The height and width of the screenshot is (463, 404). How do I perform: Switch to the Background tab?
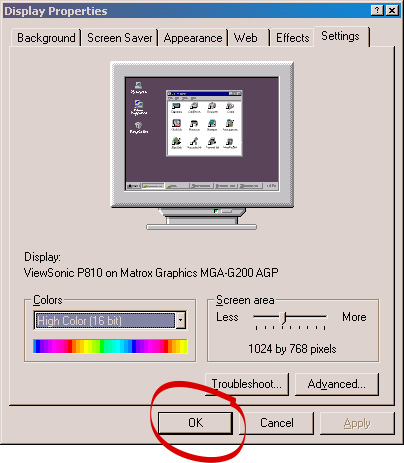pyautogui.click(x=46, y=38)
